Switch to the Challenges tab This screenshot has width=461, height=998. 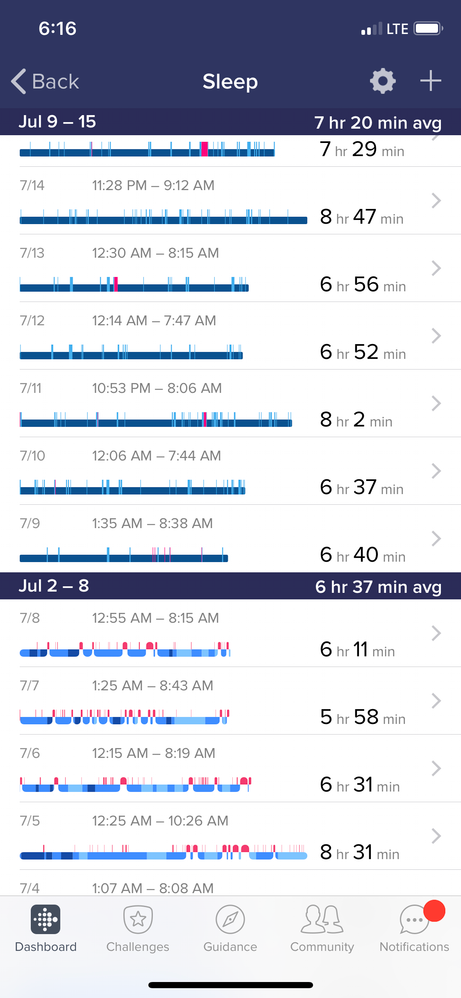pos(138,929)
